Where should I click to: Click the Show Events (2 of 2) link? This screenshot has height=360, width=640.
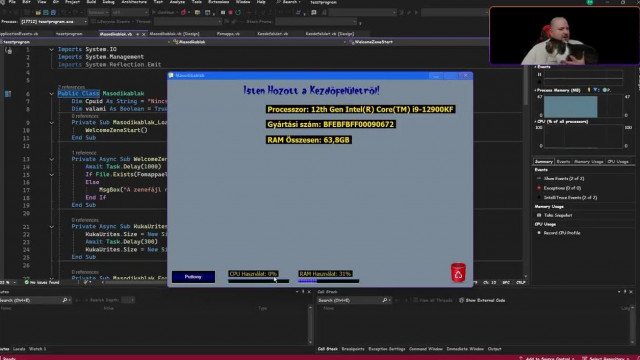click(x=564, y=178)
